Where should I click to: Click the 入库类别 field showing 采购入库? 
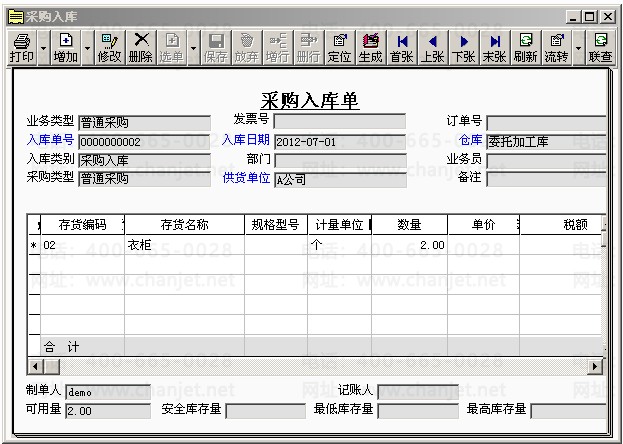[x=145, y=160]
